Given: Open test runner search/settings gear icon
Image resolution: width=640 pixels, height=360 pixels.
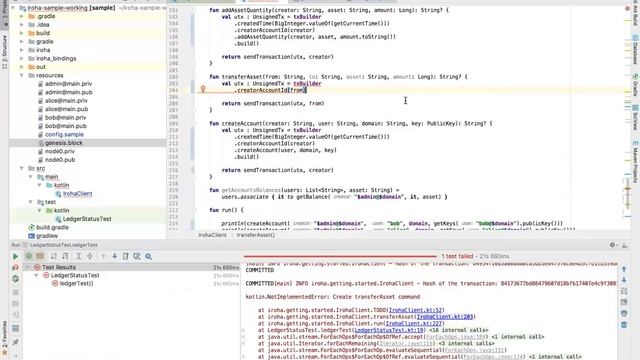Looking at the screenshot, I should (x=149, y=256).
